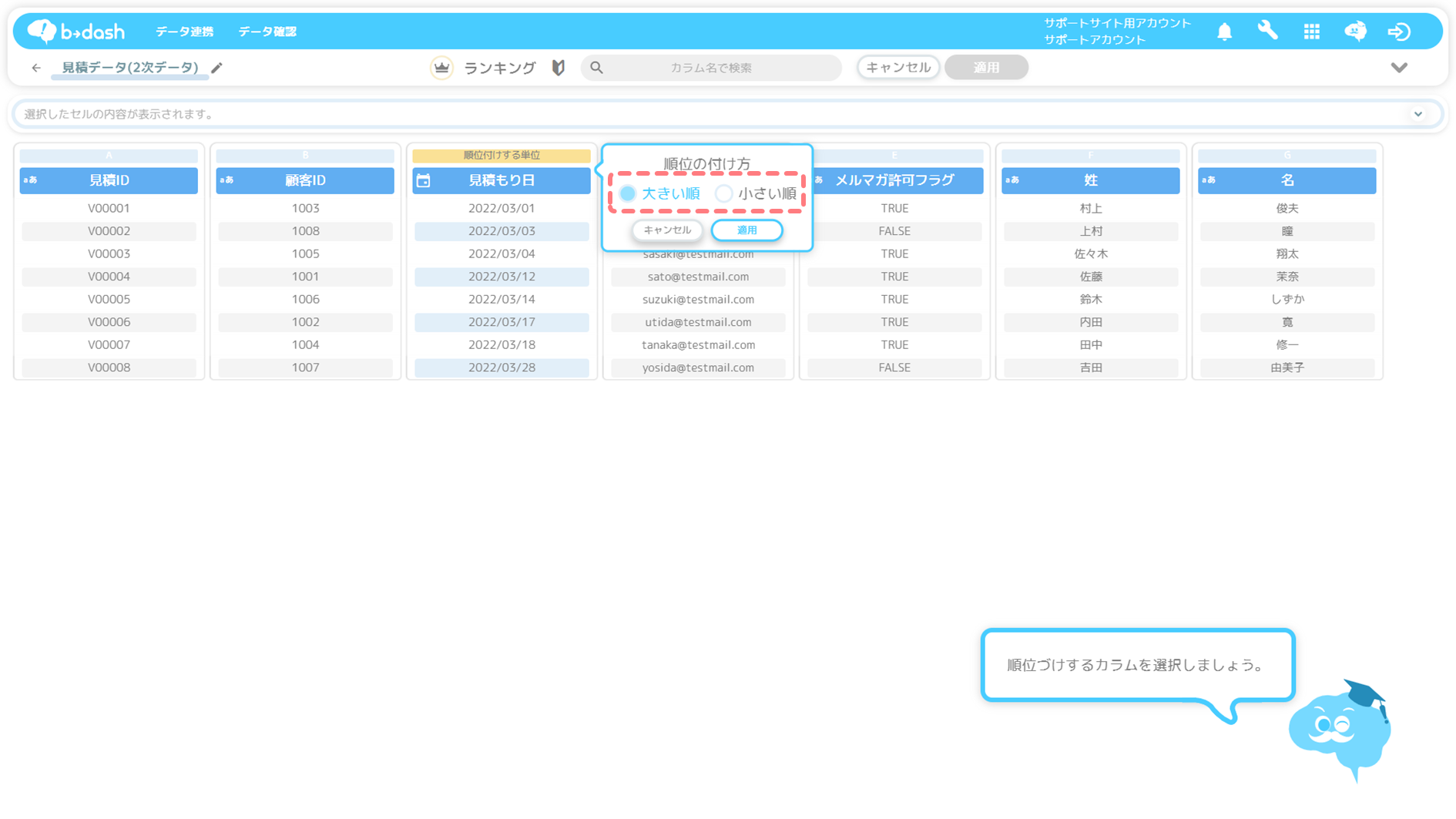
Task: Open settings via the wrench icon
Action: coord(1267,32)
